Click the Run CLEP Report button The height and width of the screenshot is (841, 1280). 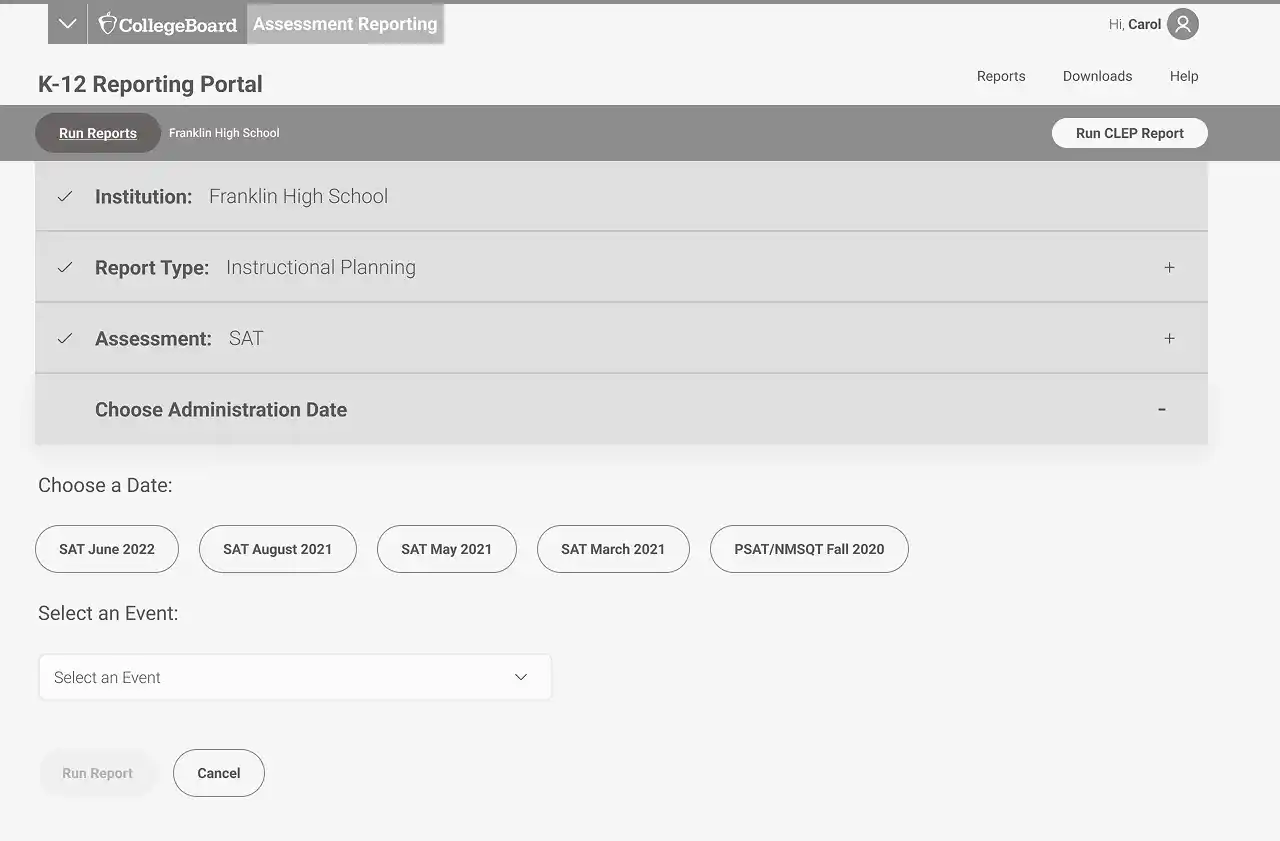tap(1130, 133)
